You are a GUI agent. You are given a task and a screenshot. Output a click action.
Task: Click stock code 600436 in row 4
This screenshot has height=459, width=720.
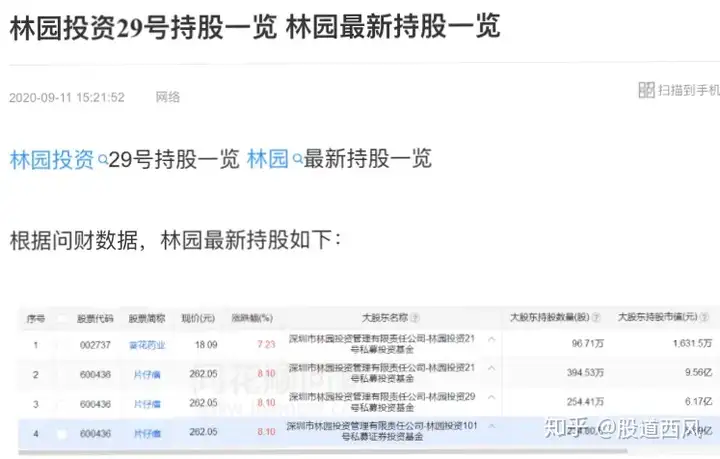click(95, 433)
